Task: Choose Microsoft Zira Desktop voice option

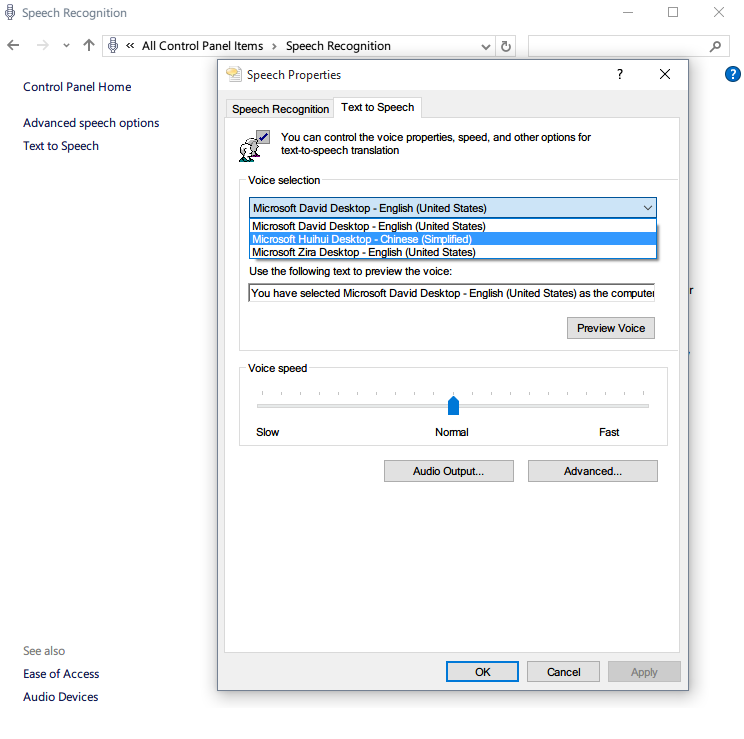Action: [x=453, y=252]
